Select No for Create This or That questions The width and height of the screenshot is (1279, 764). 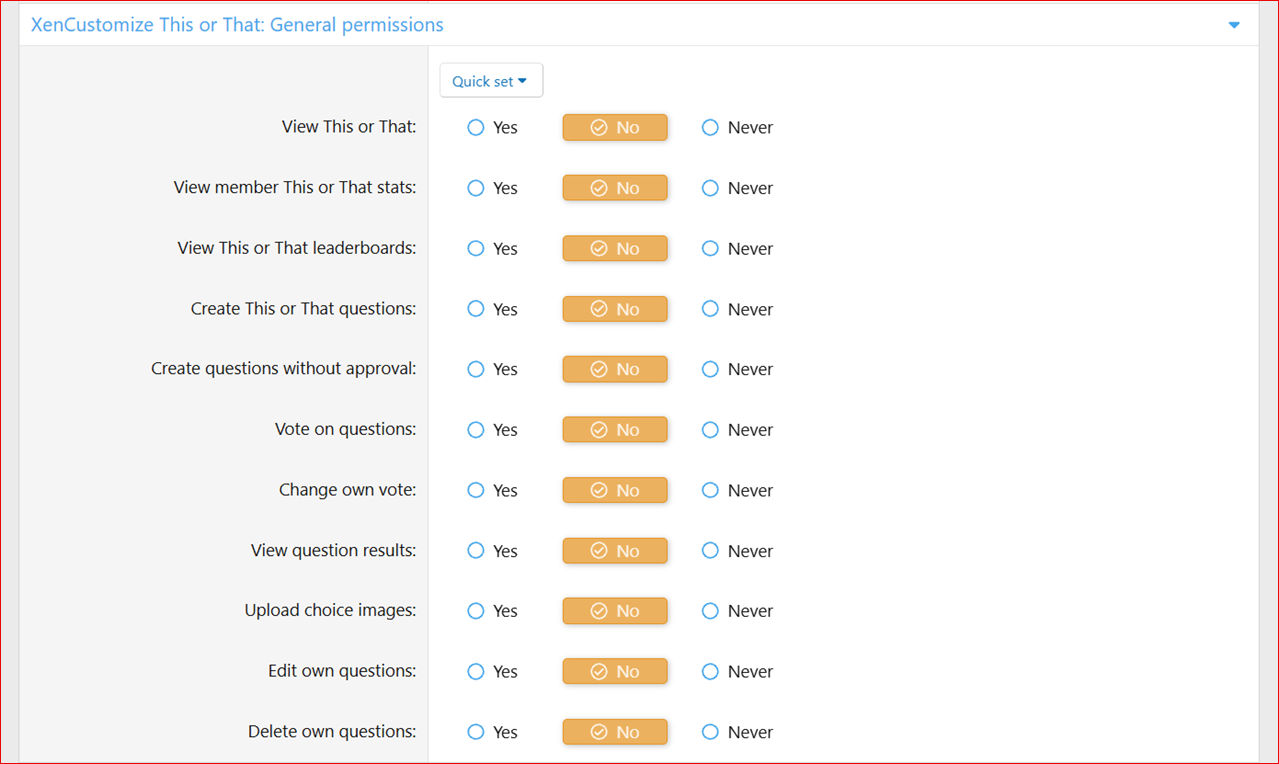[x=615, y=309]
